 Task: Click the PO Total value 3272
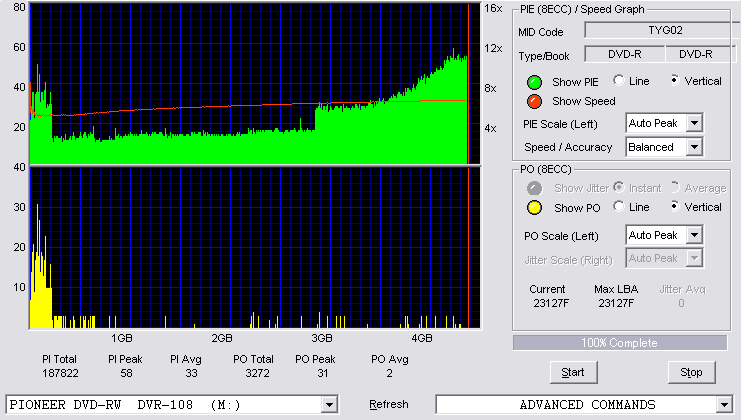(257, 374)
